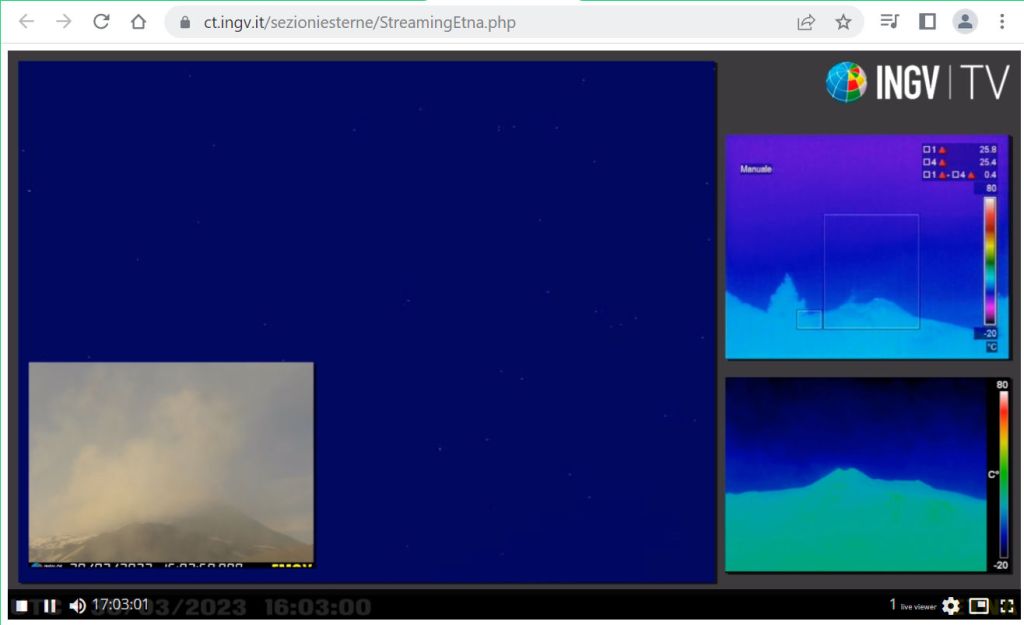Stop the live stream playback
The width and height of the screenshot is (1024, 625).
click(x=20, y=605)
